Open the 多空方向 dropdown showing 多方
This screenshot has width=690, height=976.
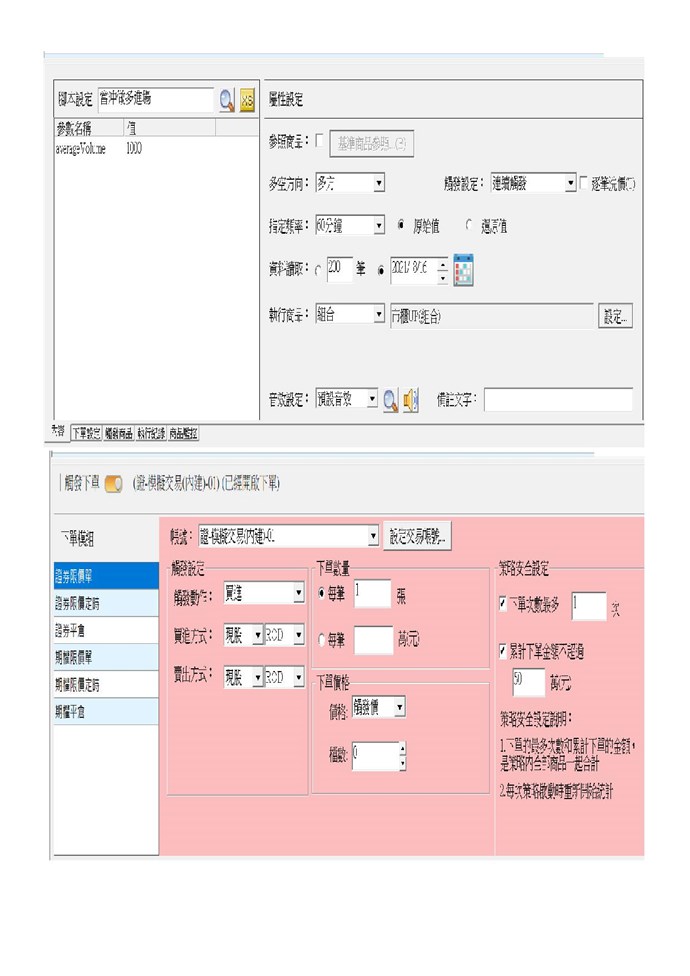[350, 183]
